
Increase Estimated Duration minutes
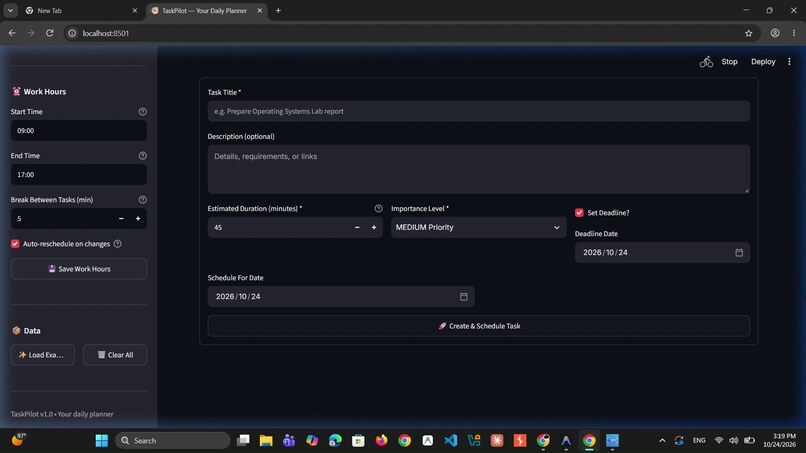tap(374, 227)
